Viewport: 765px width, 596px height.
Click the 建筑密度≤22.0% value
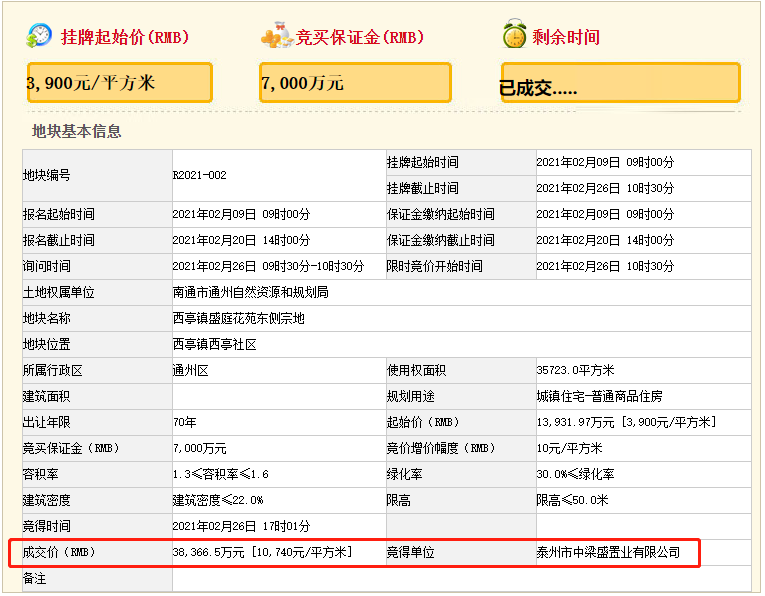click(218, 500)
